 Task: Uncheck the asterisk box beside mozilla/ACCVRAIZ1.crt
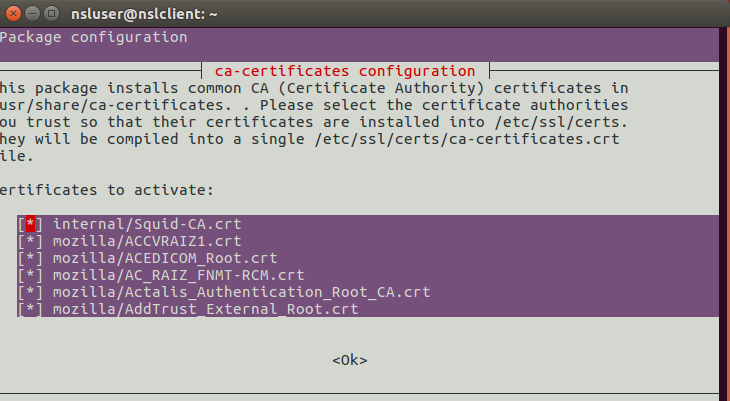[x=30, y=241]
